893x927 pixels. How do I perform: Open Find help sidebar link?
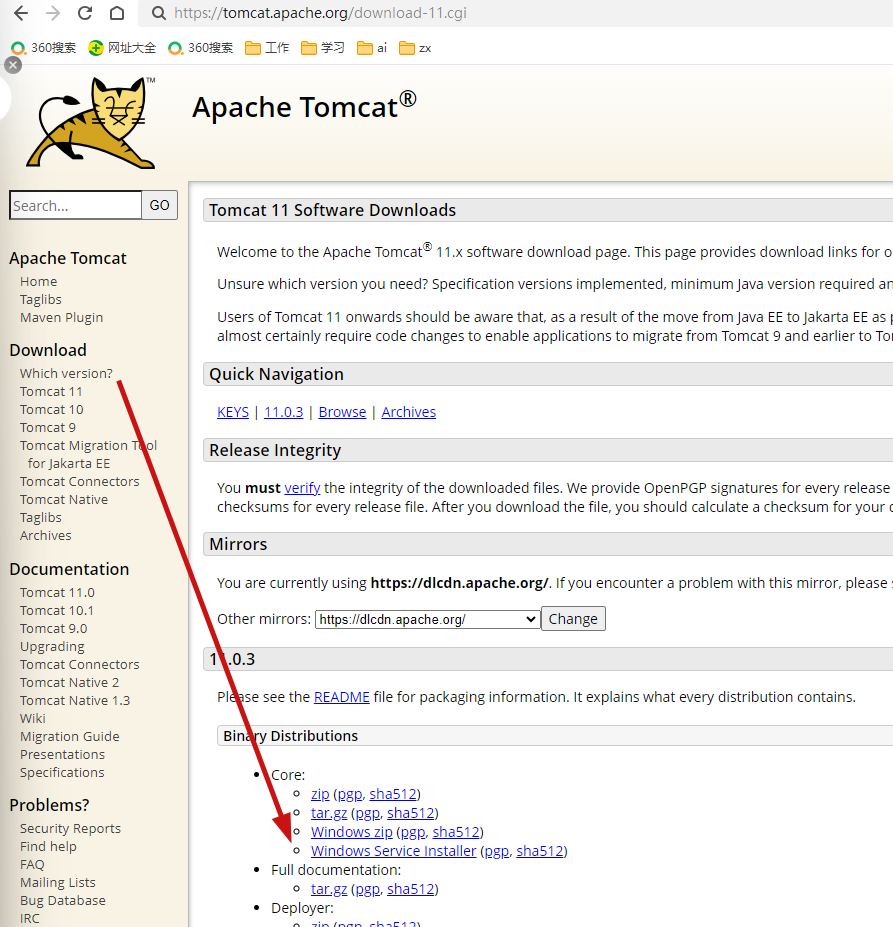click(48, 847)
